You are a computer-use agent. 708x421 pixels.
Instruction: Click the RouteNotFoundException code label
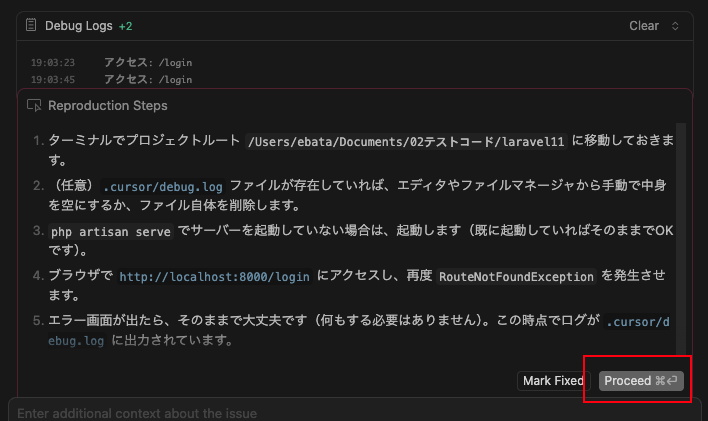(x=518, y=276)
